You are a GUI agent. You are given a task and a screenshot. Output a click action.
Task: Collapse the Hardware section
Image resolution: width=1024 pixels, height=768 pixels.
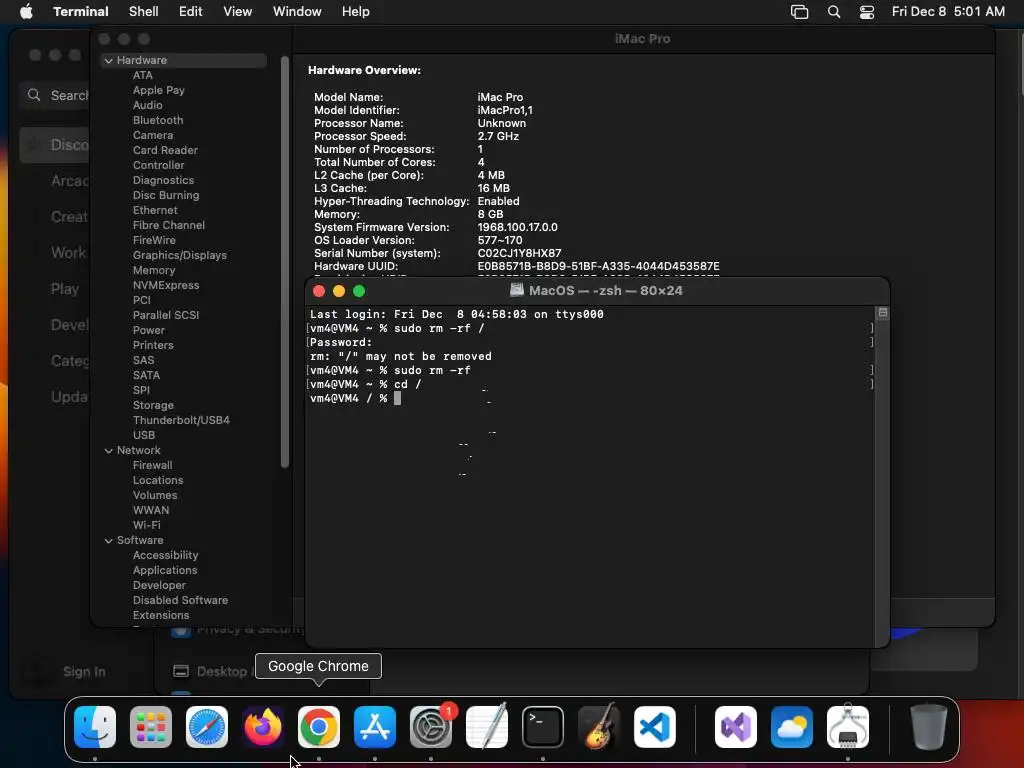coord(108,60)
